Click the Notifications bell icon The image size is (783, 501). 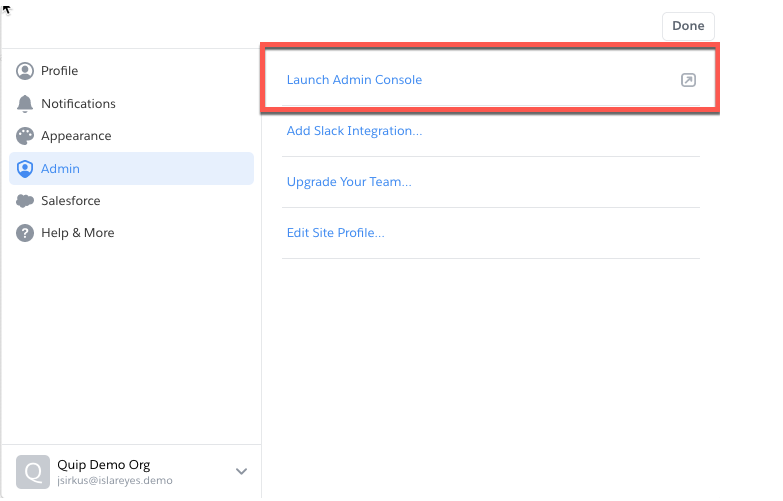click(25, 104)
